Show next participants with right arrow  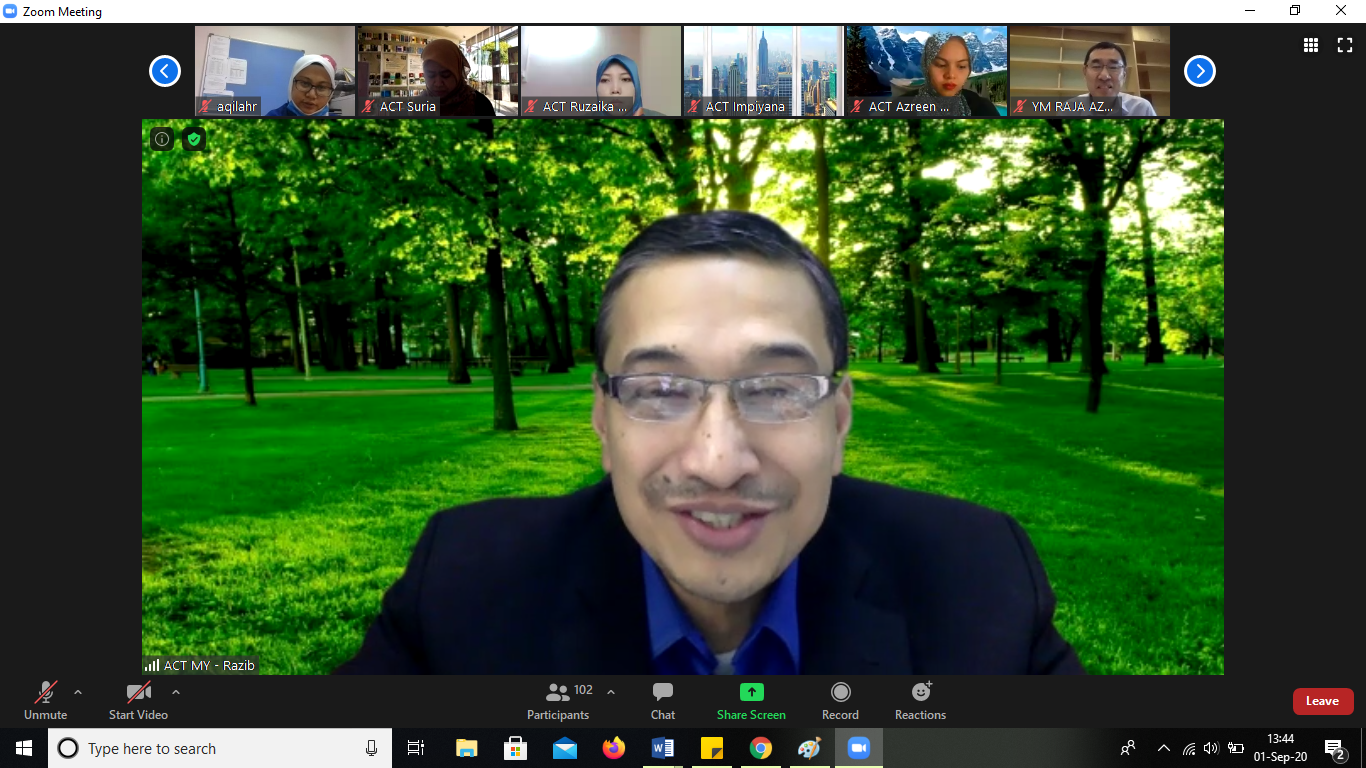tap(1199, 71)
